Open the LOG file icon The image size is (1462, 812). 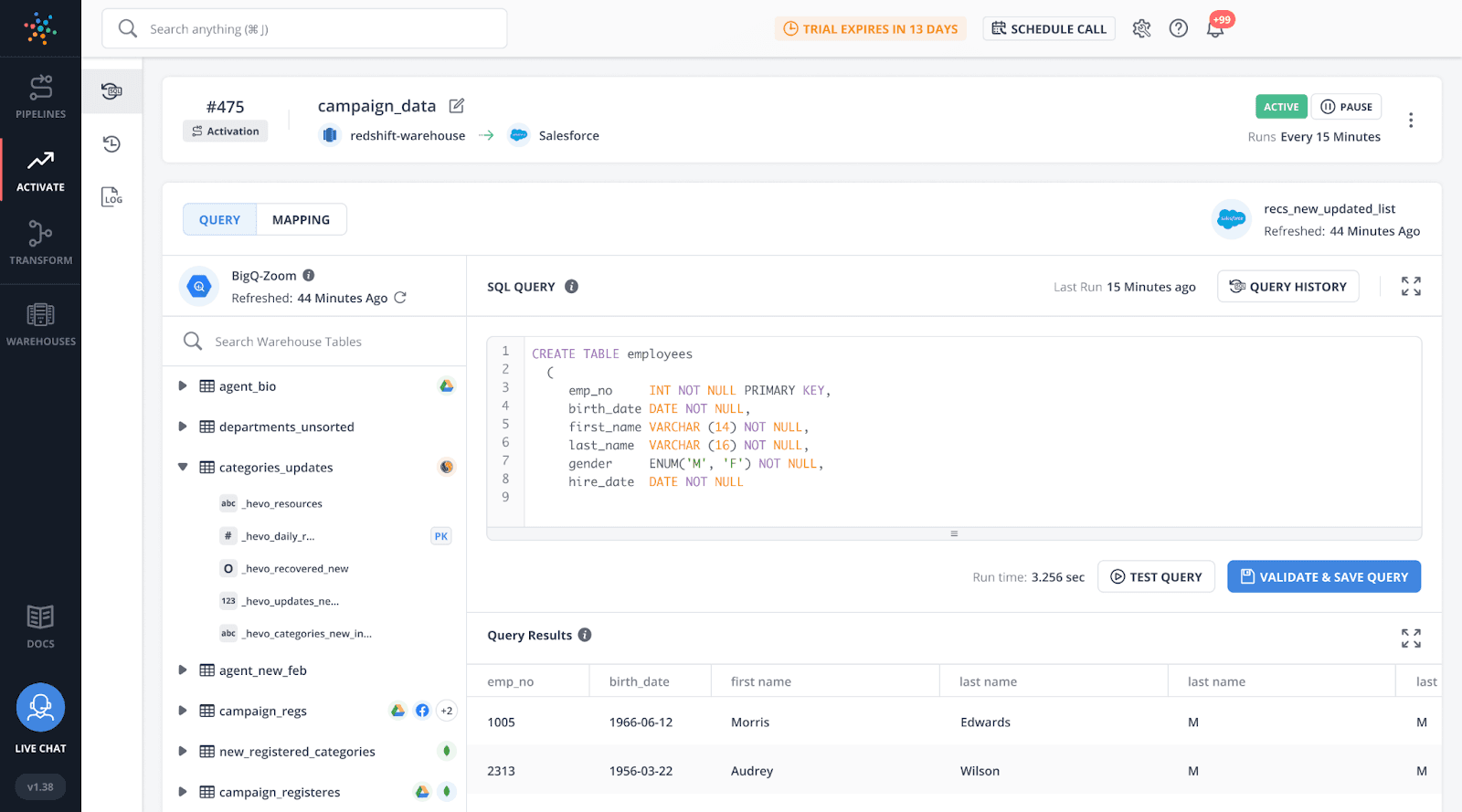click(x=111, y=196)
